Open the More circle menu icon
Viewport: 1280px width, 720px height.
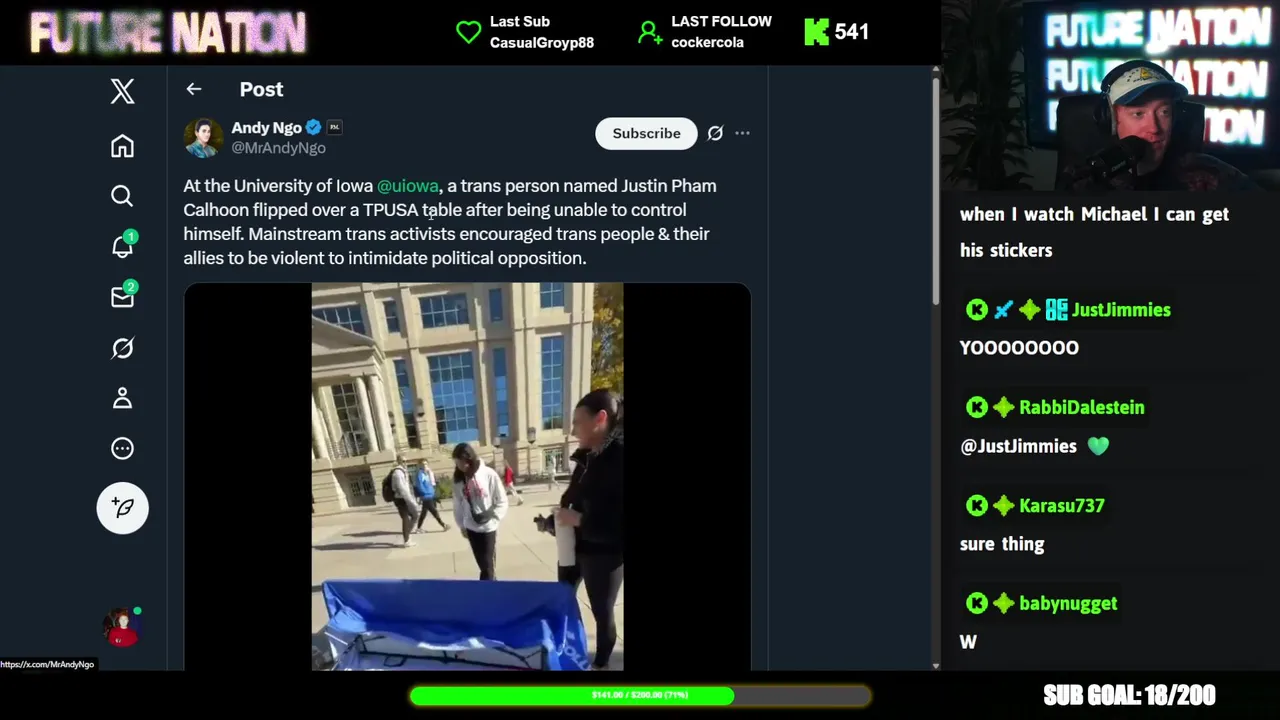point(122,448)
